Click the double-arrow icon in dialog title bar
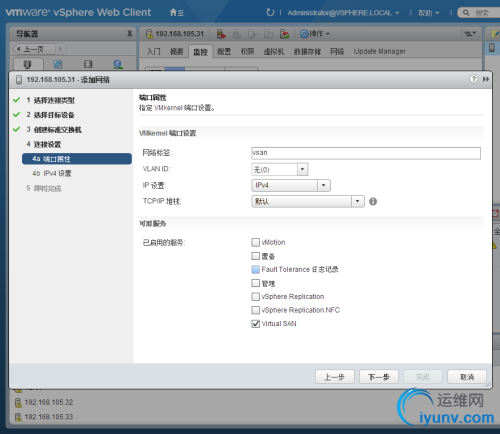The height and width of the screenshot is (434, 500). [486, 79]
